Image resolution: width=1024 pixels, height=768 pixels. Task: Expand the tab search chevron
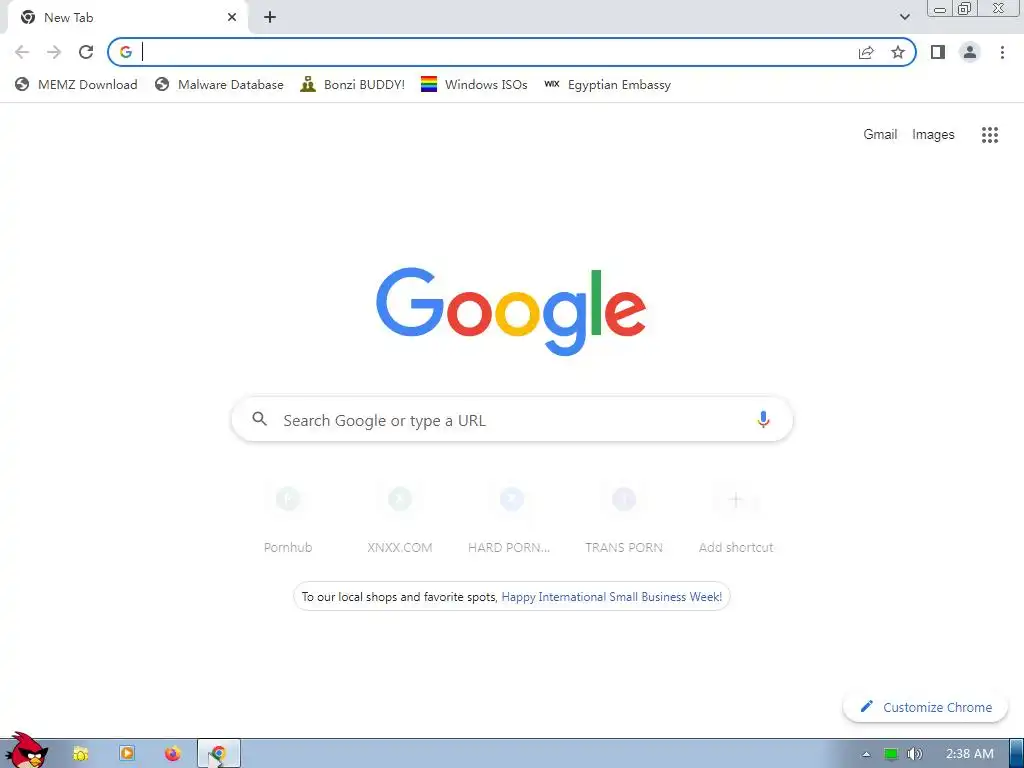tap(904, 17)
